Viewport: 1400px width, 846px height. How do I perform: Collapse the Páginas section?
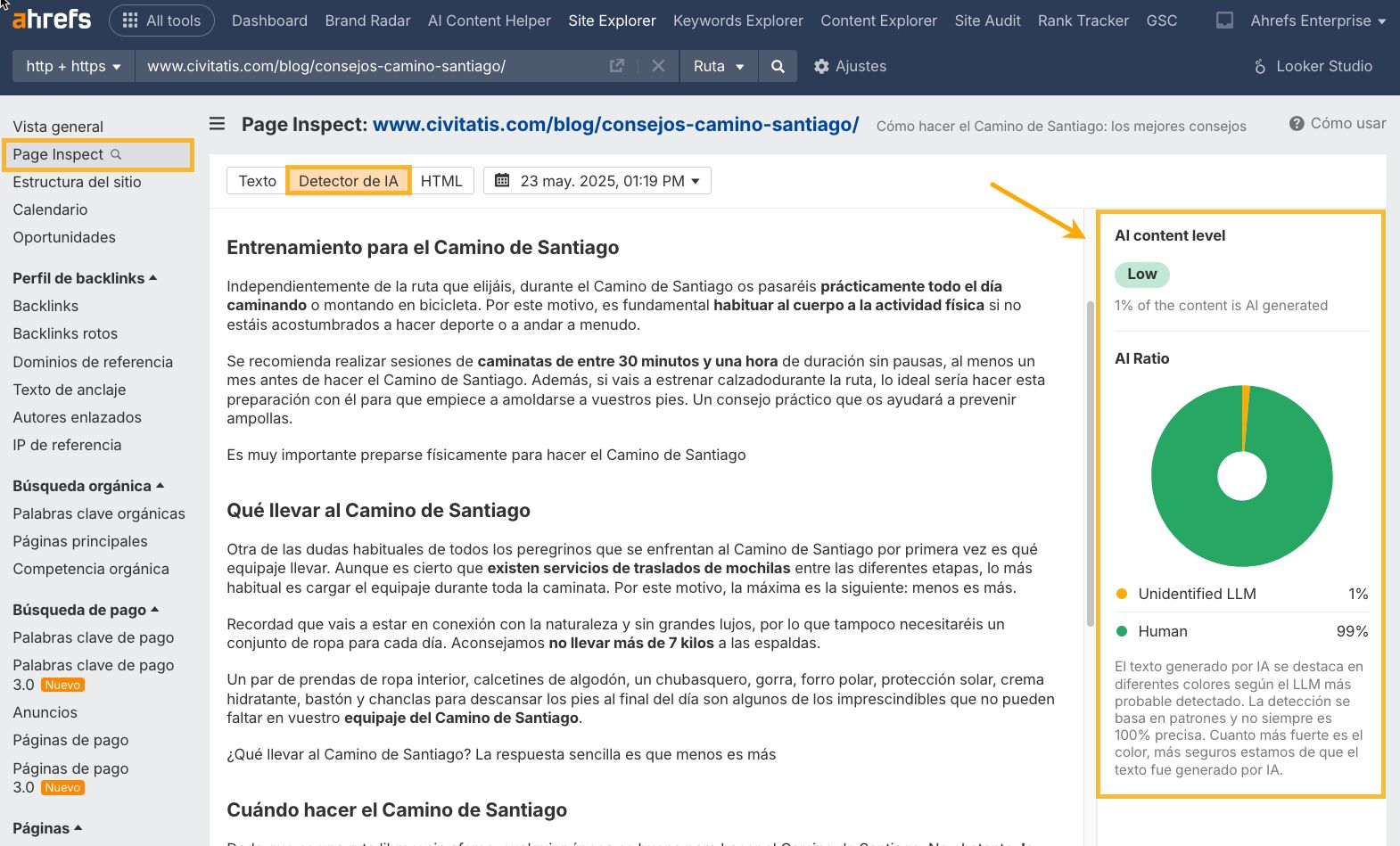(x=47, y=828)
